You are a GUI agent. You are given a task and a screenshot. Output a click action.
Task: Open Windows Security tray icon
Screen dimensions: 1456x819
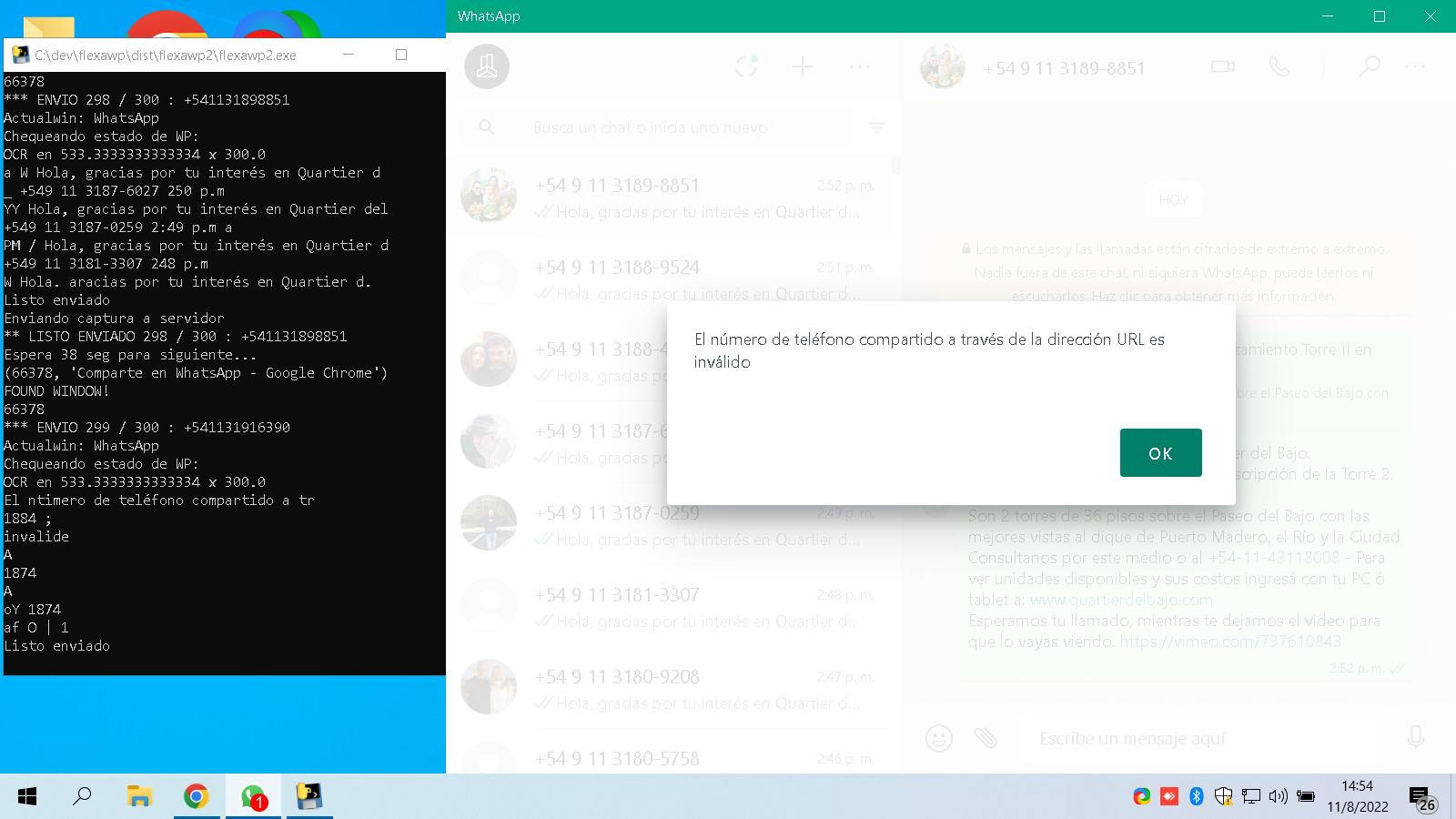[1224, 797]
